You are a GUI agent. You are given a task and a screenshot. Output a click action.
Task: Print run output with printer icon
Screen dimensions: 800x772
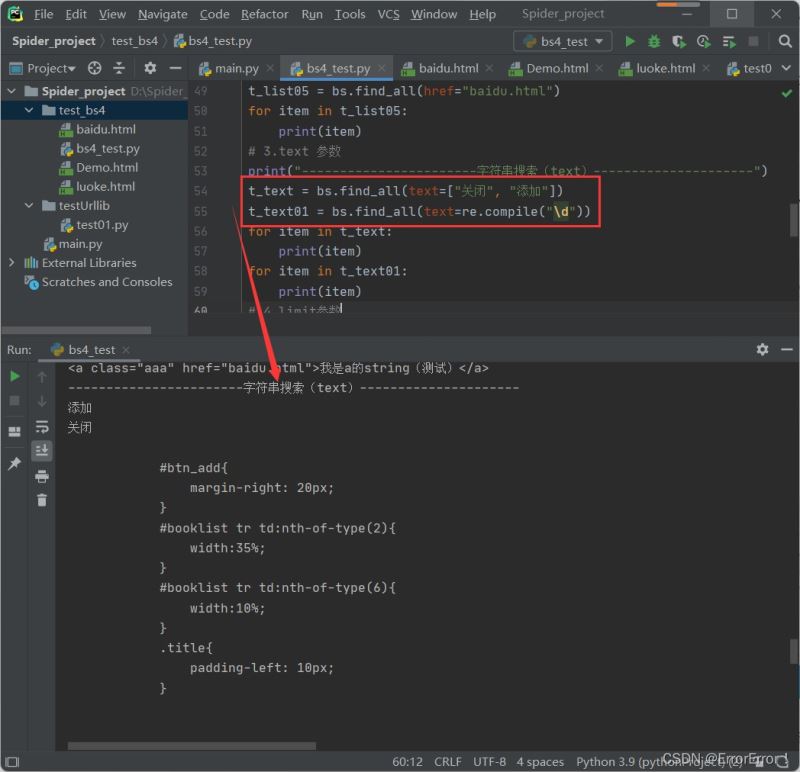42,476
